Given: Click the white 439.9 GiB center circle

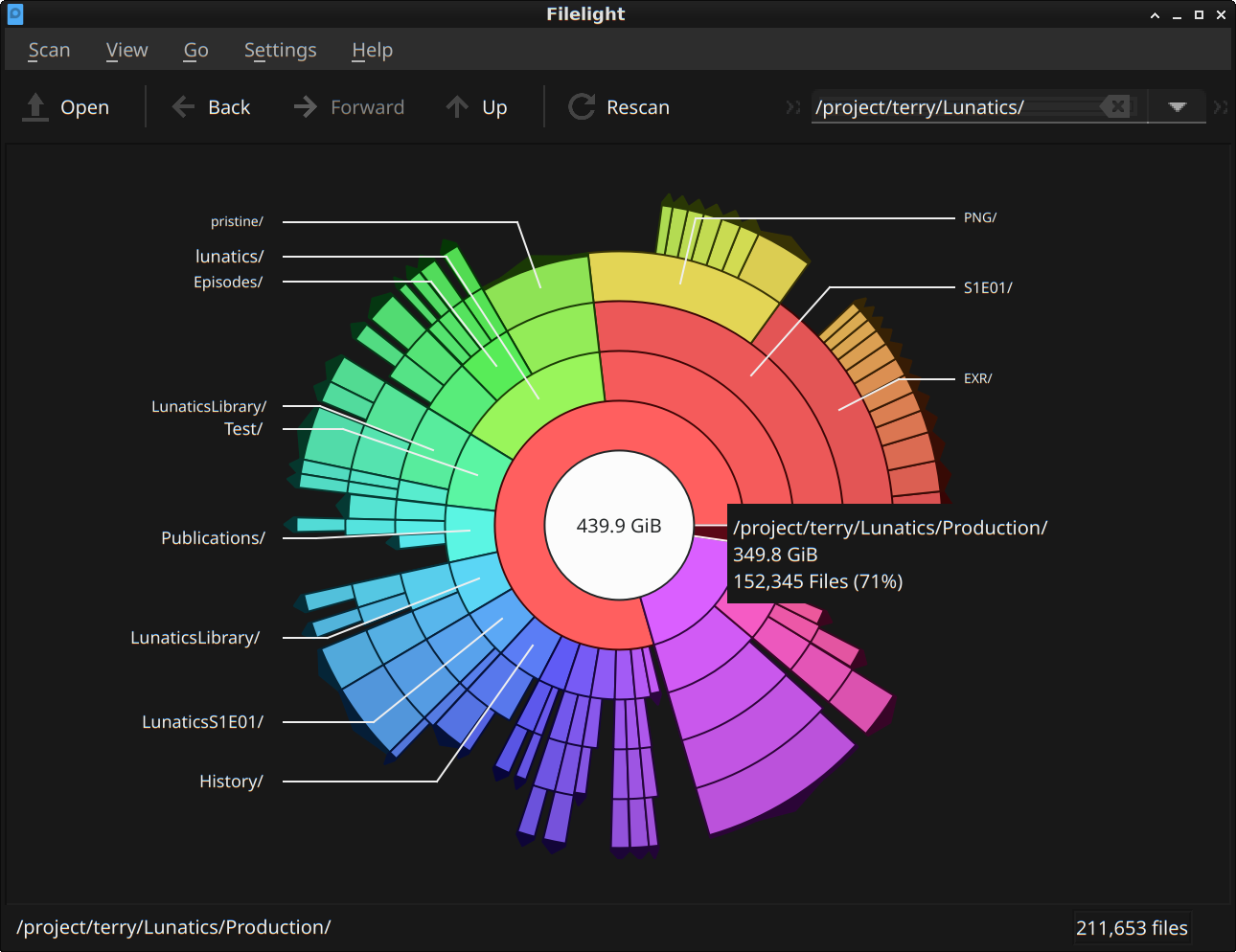Looking at the screenshot, I should point(618,525).
